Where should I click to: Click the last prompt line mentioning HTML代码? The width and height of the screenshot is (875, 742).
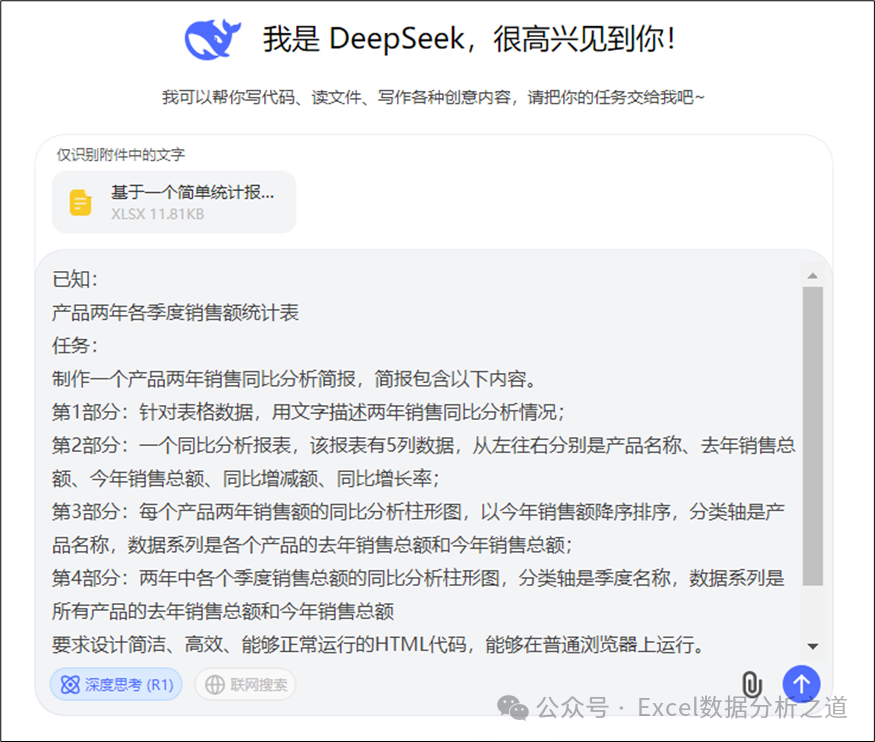pyautogui.click(x=378, y=644)
